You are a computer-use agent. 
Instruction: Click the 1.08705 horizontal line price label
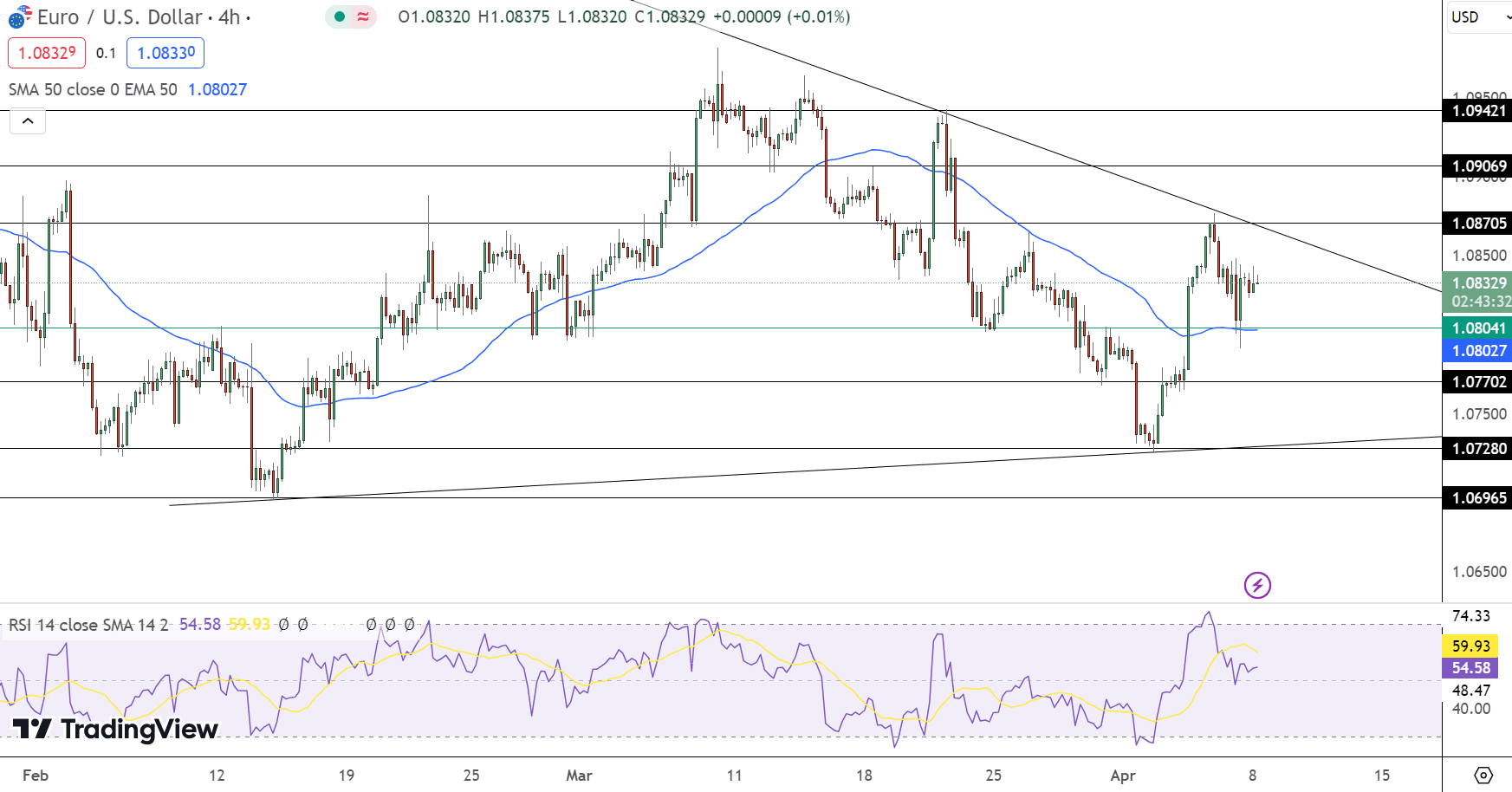1478,224
